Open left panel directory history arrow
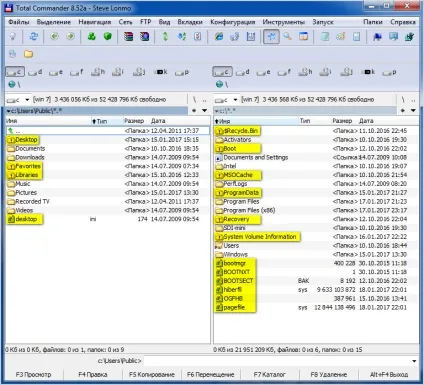Viewport: 424px width, 385px height. (x=205, y=110)
